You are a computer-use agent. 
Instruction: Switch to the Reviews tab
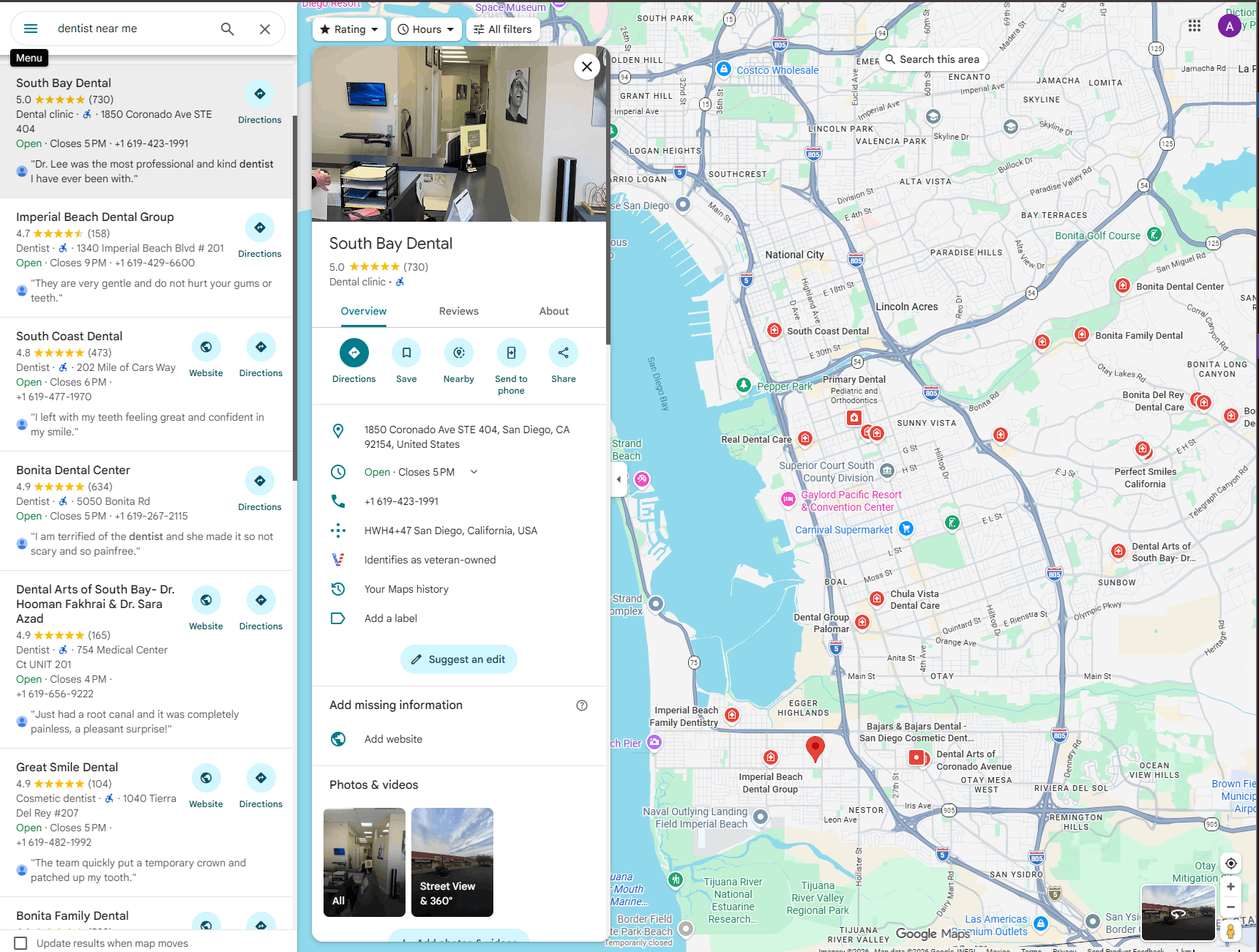459,311
